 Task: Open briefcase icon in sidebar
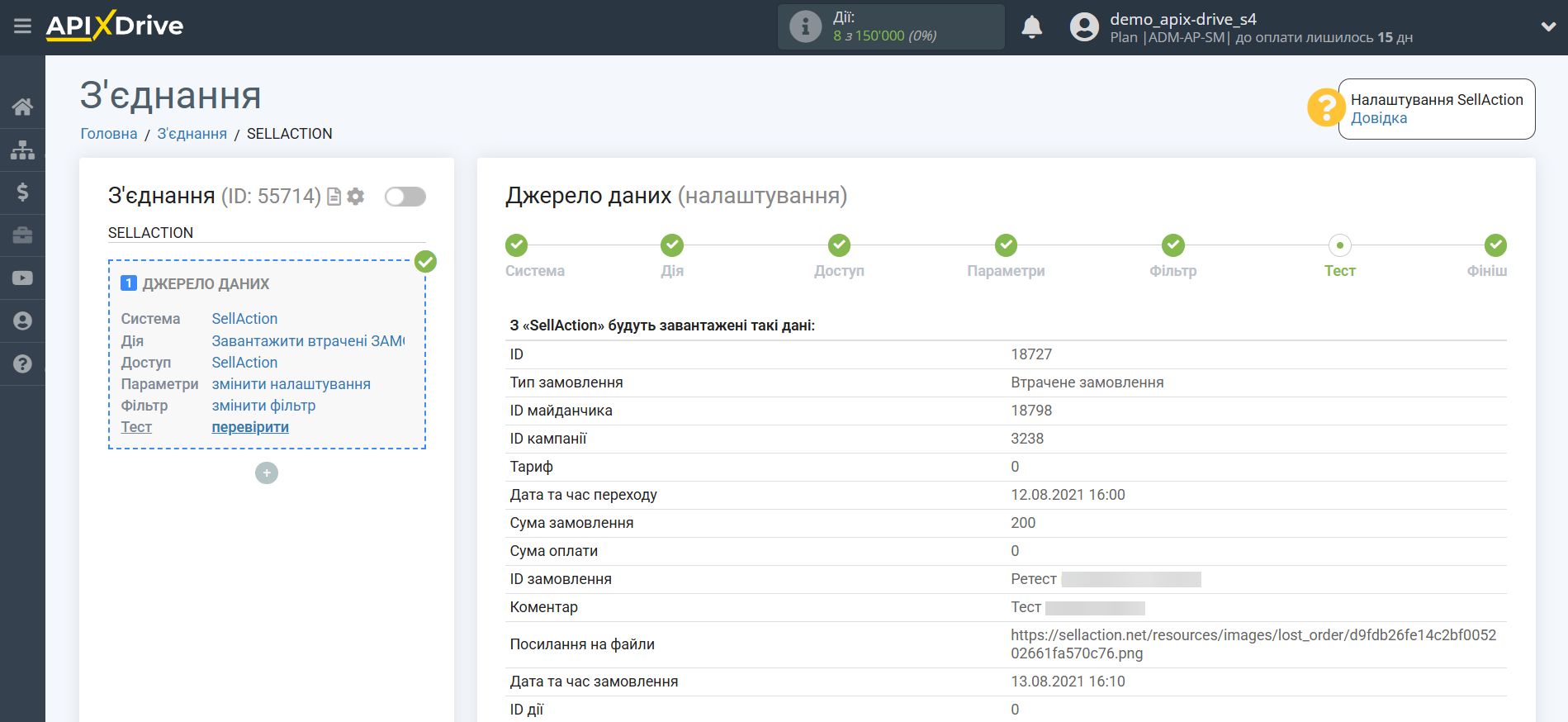click(22, 235)
